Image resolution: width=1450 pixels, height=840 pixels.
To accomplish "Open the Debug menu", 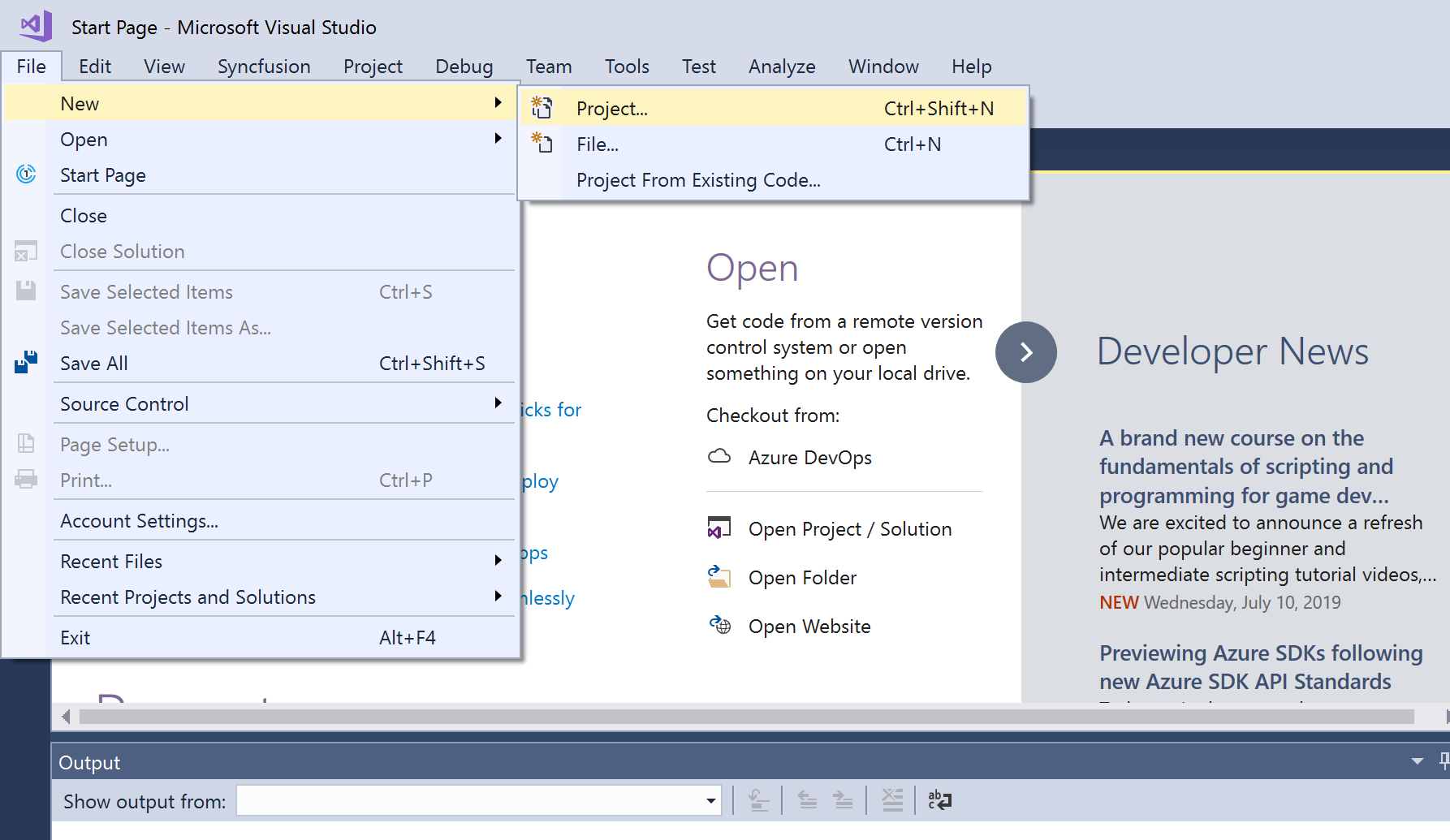I will point(464,67).
